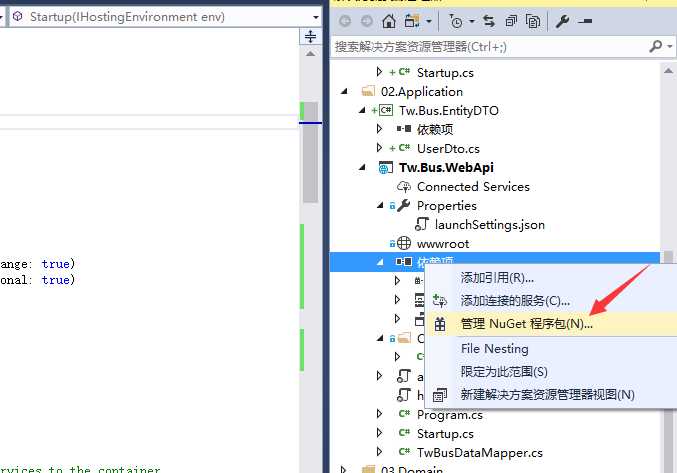Open File Nesting context menu item

[x=494, y=348]
